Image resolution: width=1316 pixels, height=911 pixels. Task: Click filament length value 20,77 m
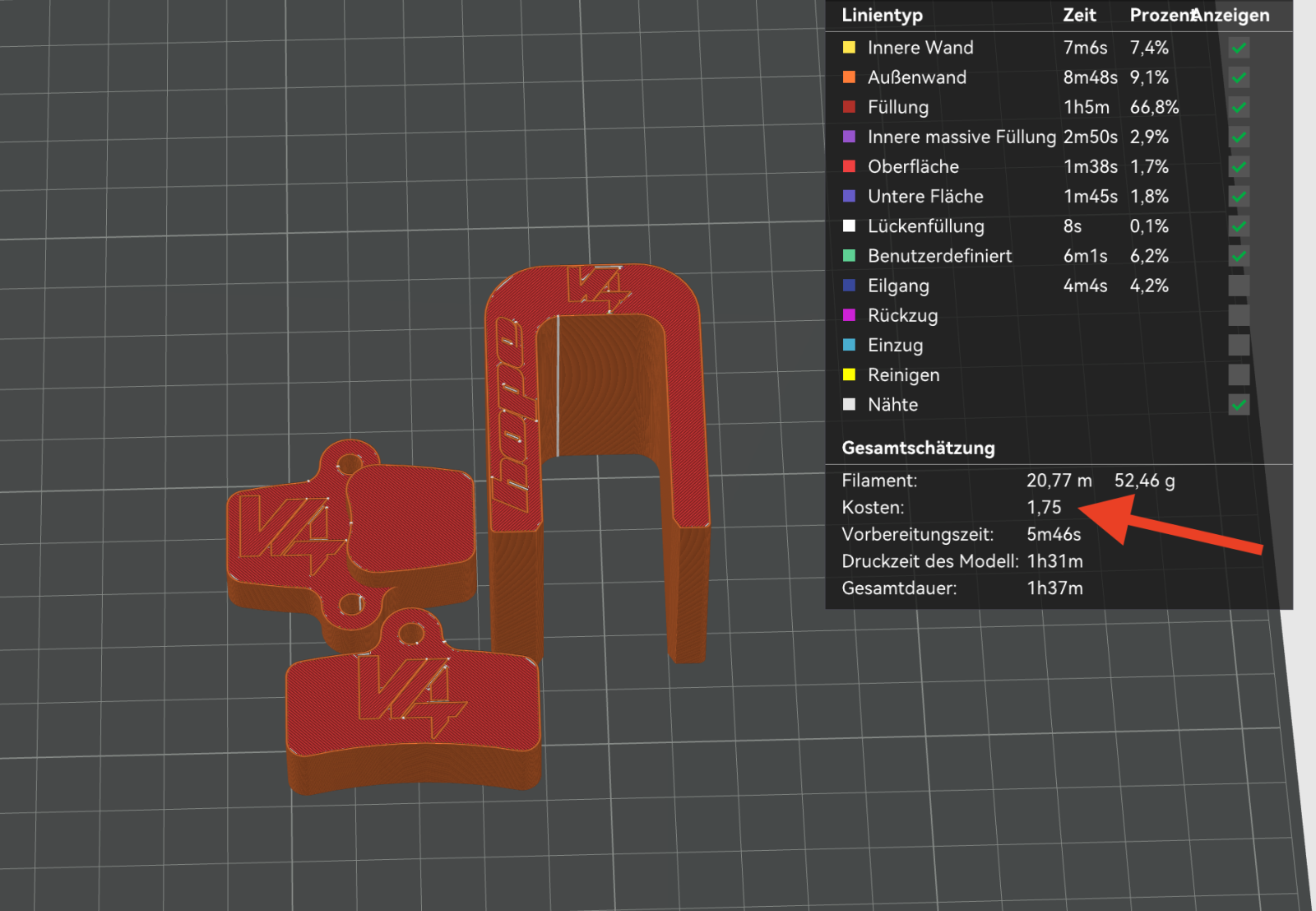pos(1059,481)
